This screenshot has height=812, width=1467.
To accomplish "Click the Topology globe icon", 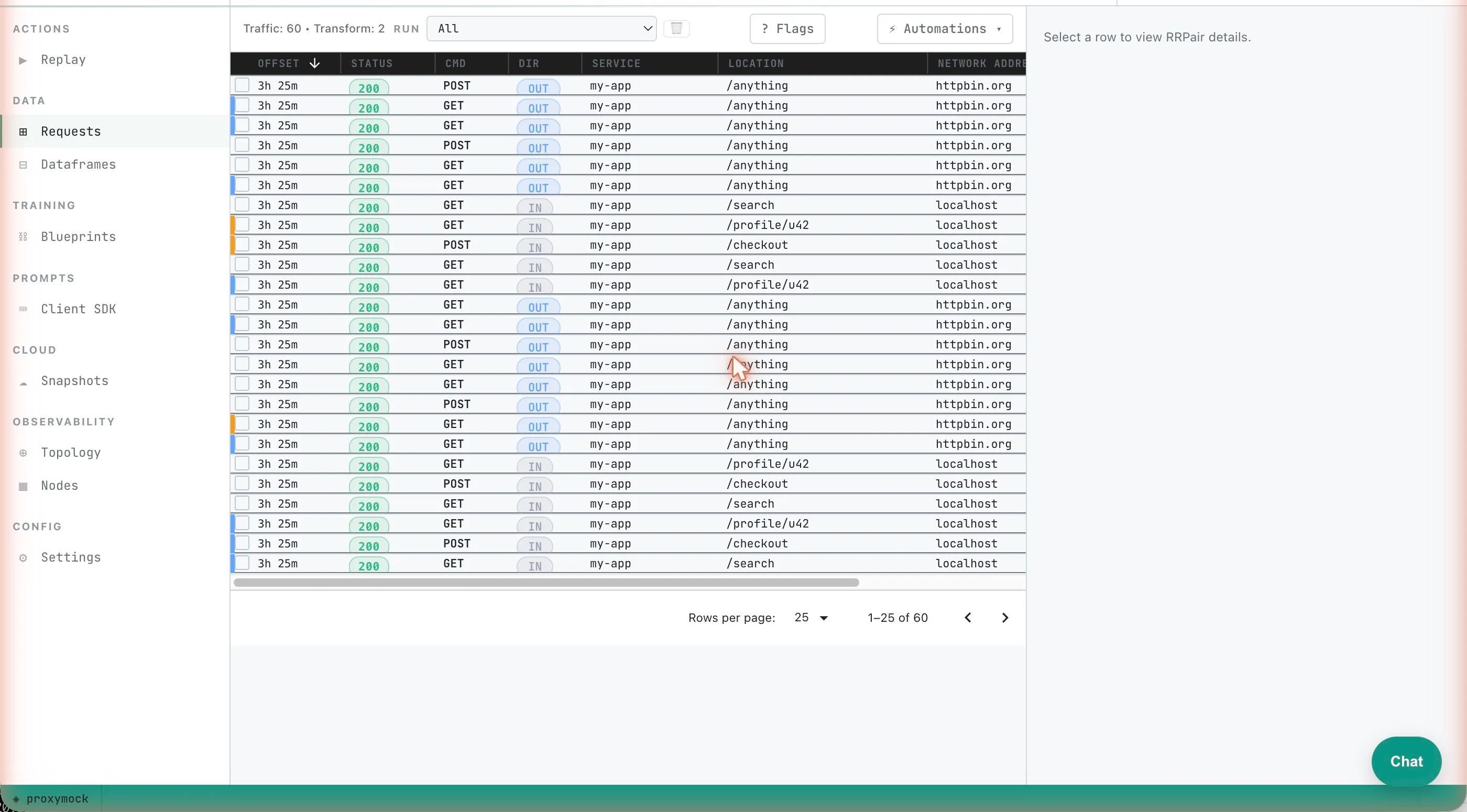I will click(23, 453).
